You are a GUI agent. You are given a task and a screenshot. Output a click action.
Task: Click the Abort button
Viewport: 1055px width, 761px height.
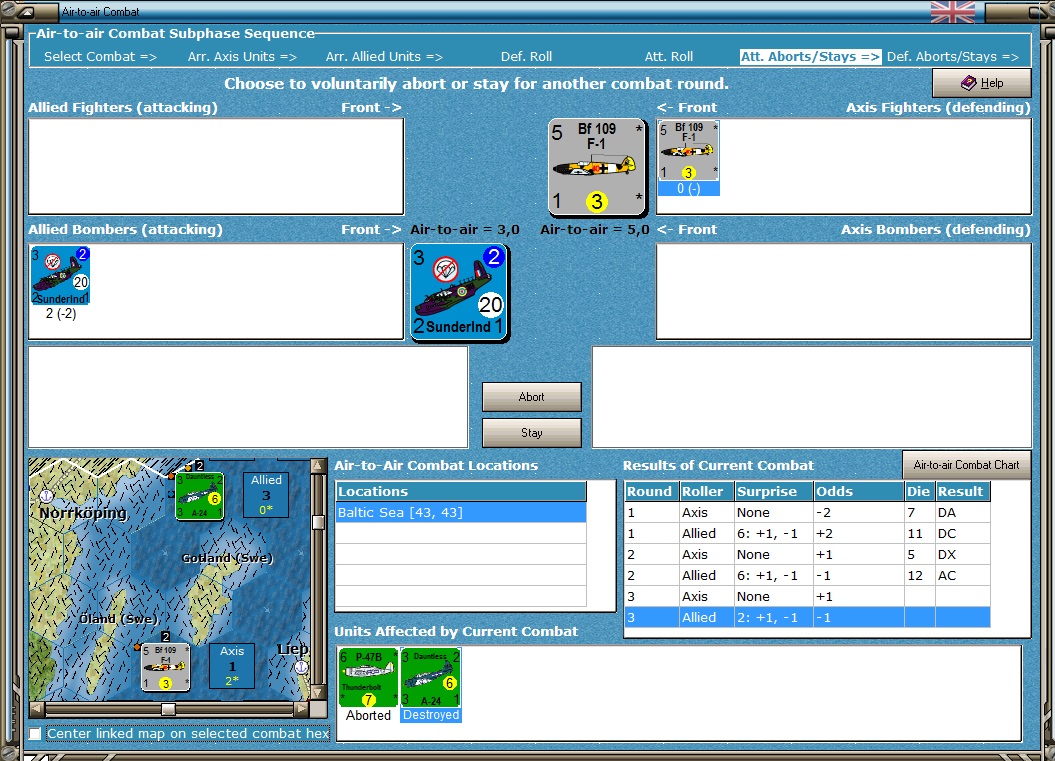(532, 397)
